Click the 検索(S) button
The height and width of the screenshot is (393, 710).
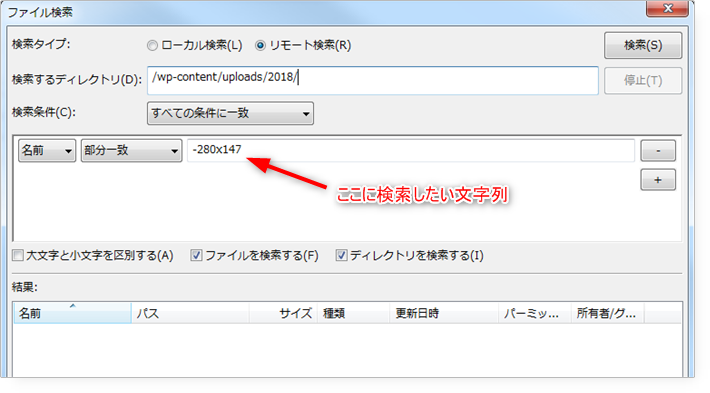point(643,45)
